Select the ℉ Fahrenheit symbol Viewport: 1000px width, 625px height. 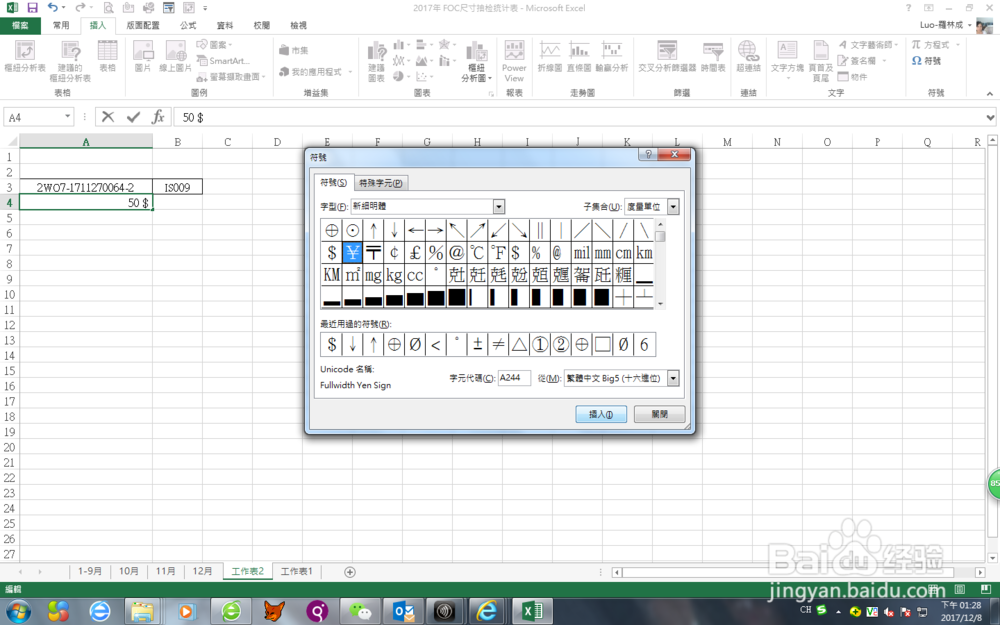click(499, 253)
